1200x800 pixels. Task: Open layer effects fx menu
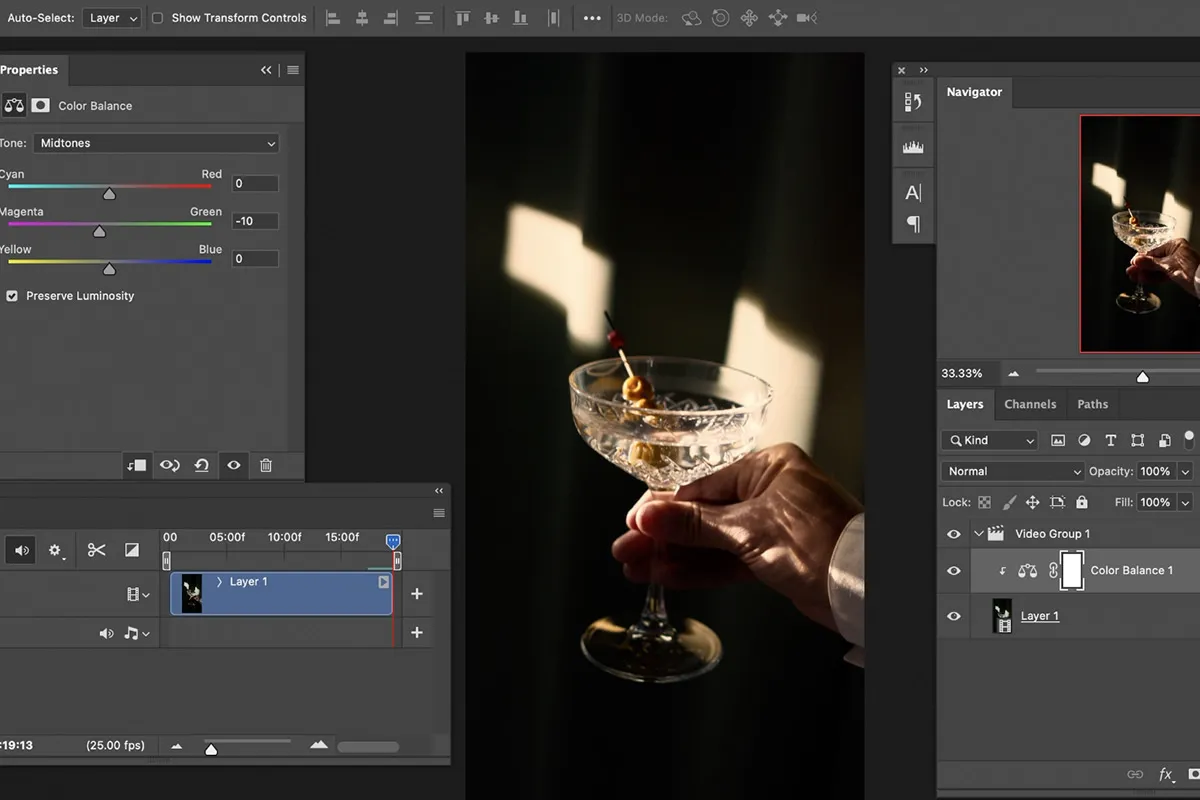point(1165,774)
